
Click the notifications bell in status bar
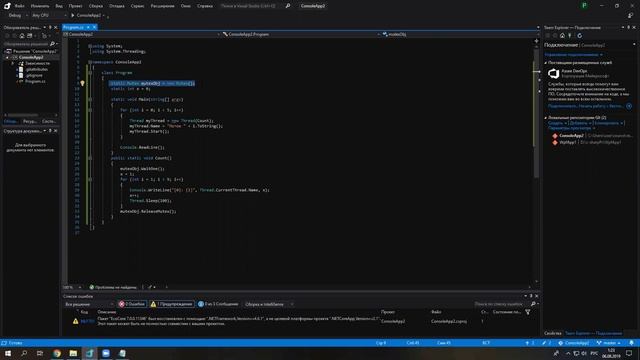631,343
